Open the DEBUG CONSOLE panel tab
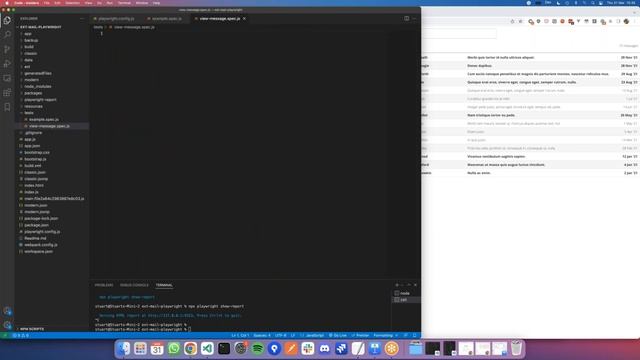Image resolution: width=640 pixels, height=360 pixels. pos(134,285)
